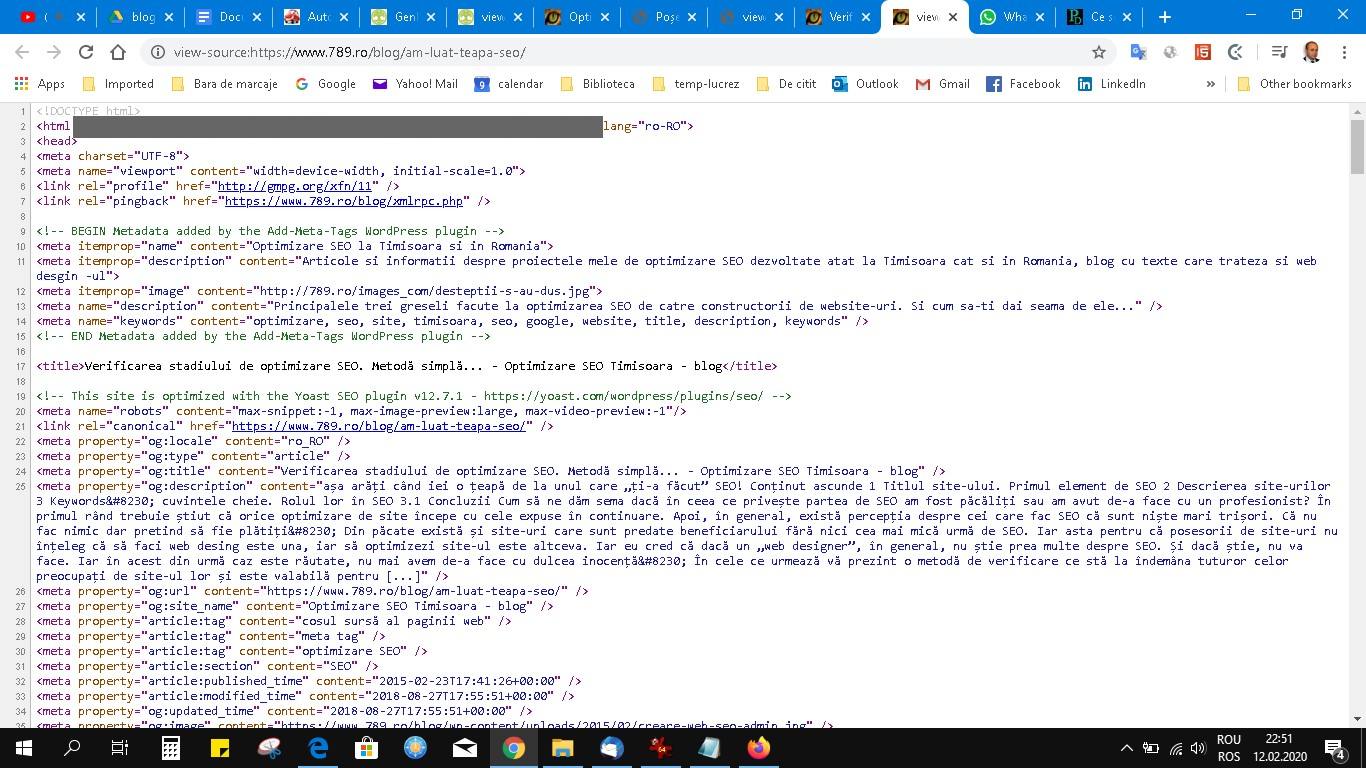Open Task View on the taskbar
Viewport: 1366px width, 768px height.
tap(119, 748)
